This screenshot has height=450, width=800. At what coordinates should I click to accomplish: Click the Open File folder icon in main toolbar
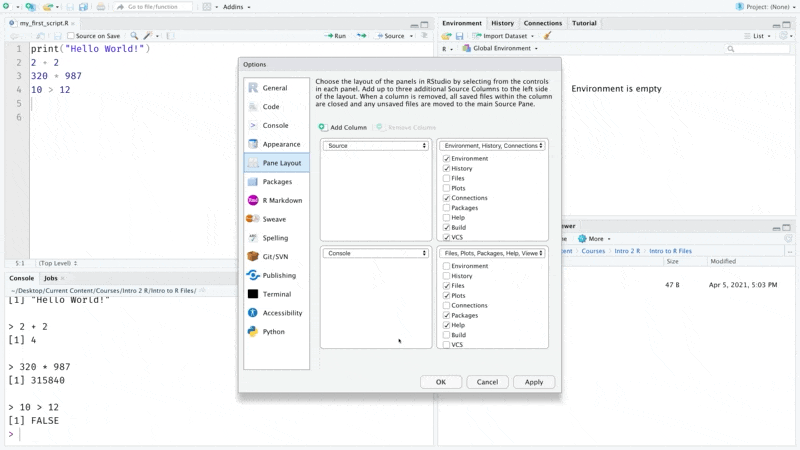(x=47, y=7)
